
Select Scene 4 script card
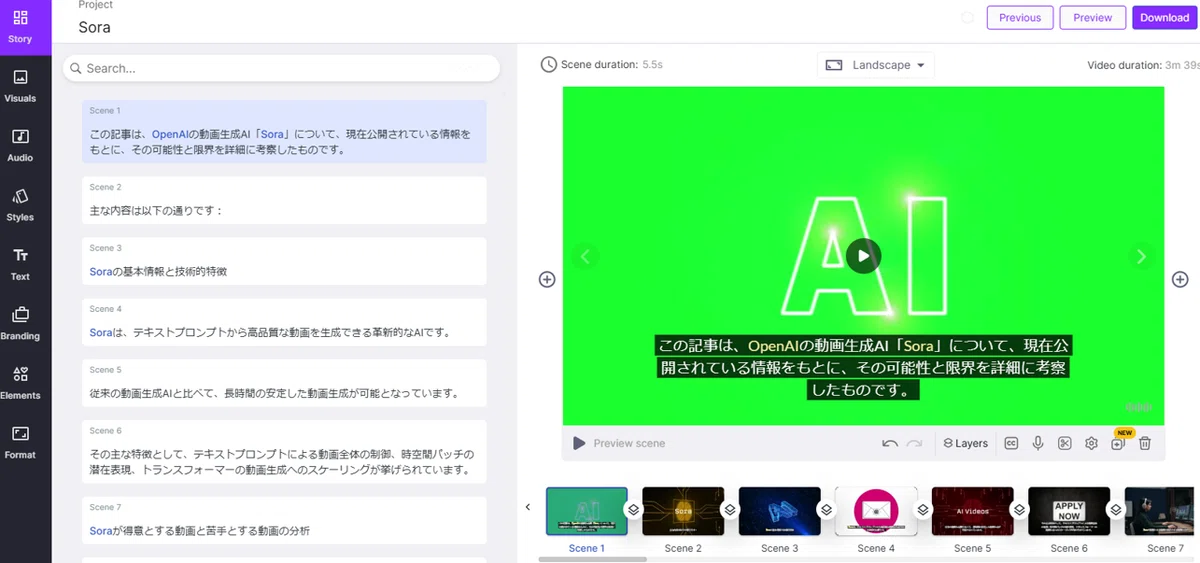[284, 322]
